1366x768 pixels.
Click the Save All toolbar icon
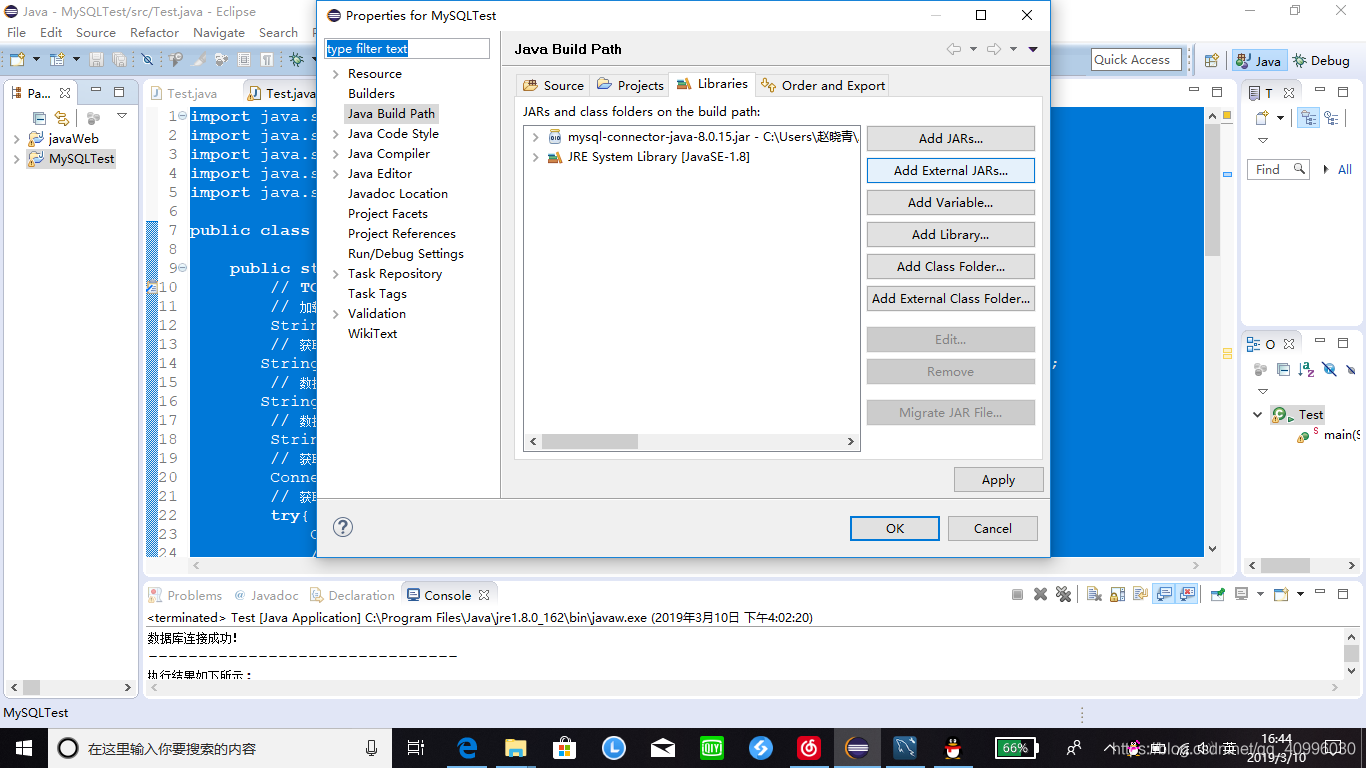tap(119, 60)
